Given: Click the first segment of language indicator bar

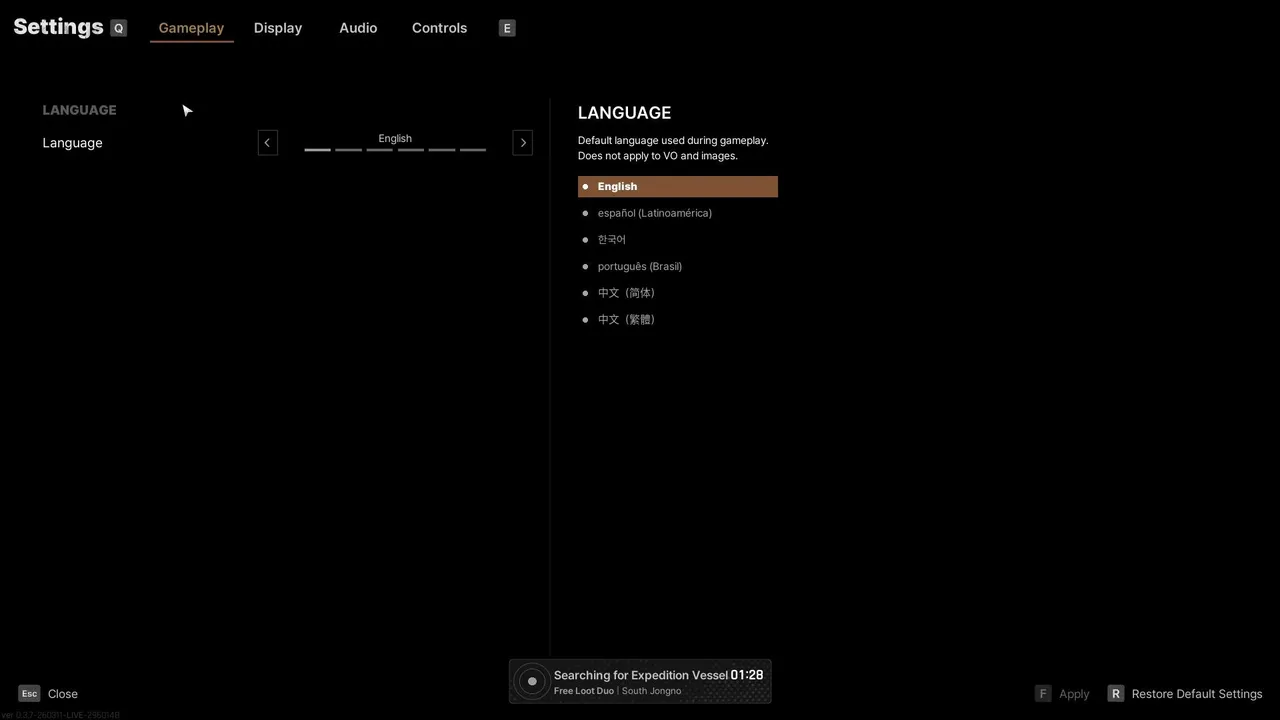Looking at the screenshot, I should click(318, 150).
